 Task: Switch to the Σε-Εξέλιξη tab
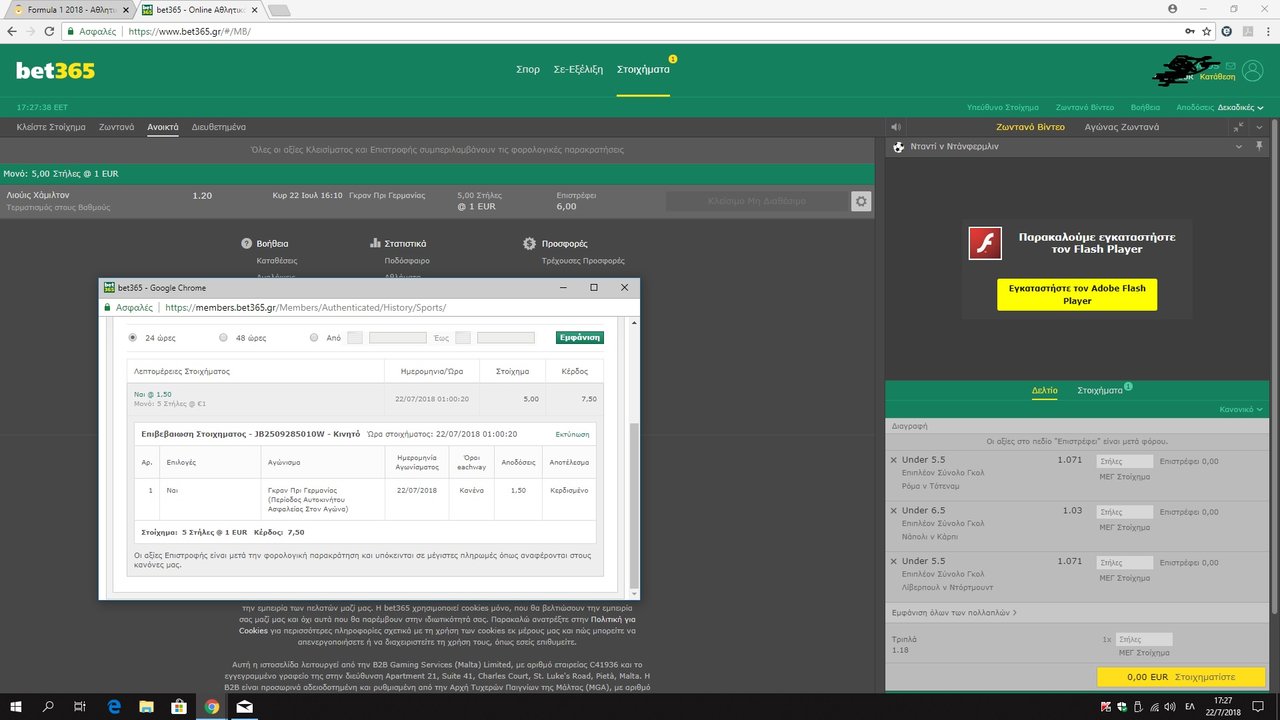pos(578,69)
